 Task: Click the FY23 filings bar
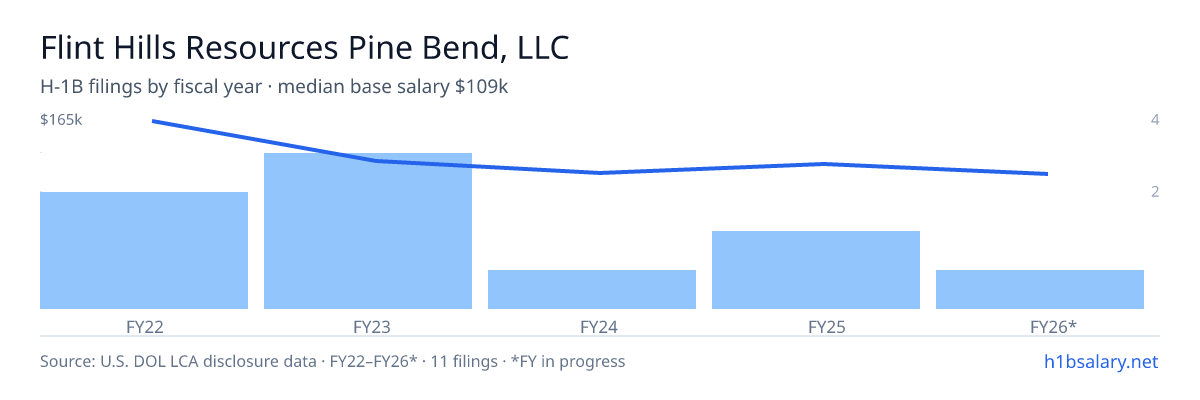pos(368,231)
